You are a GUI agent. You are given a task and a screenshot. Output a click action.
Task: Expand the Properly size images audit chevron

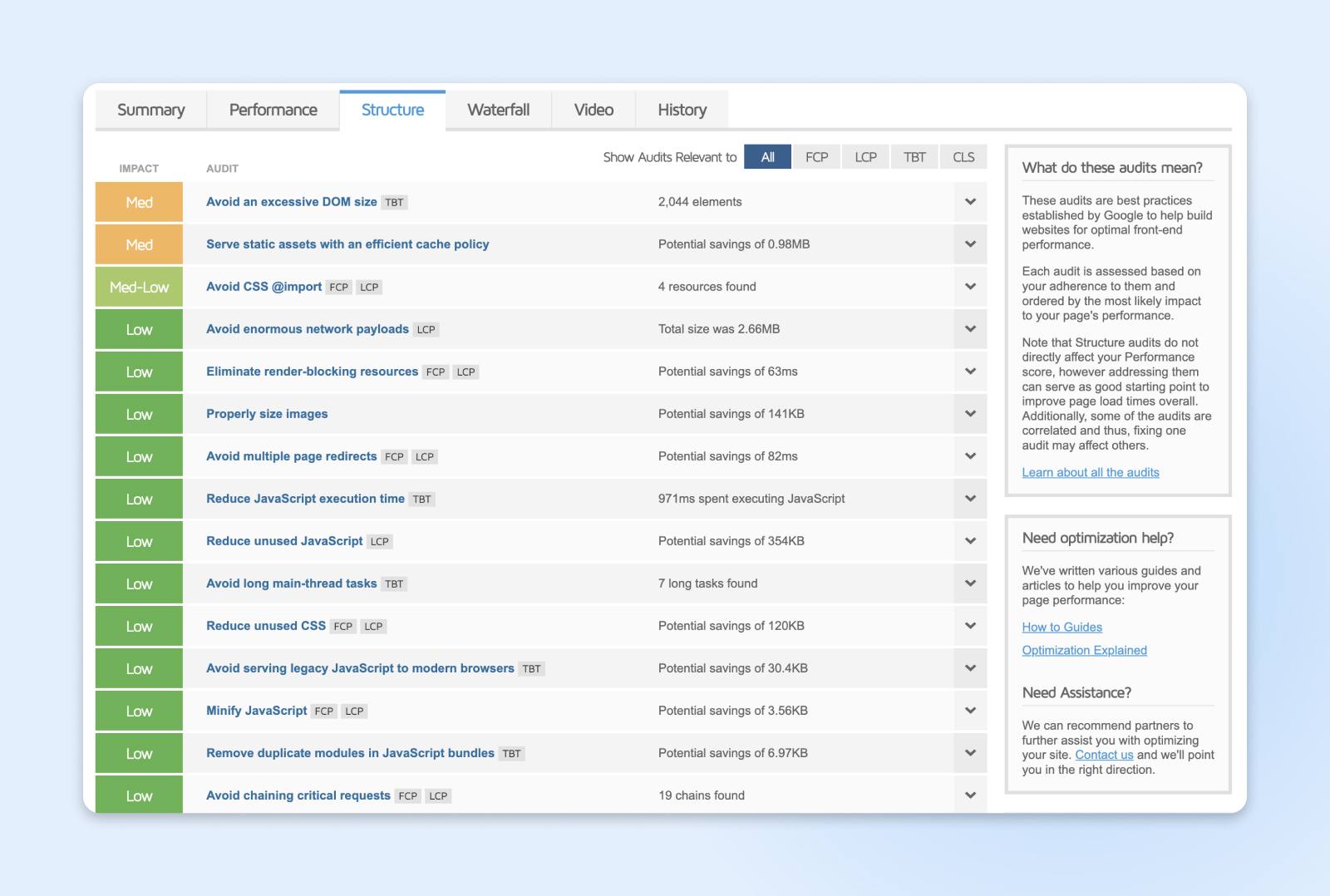(970, 414)
